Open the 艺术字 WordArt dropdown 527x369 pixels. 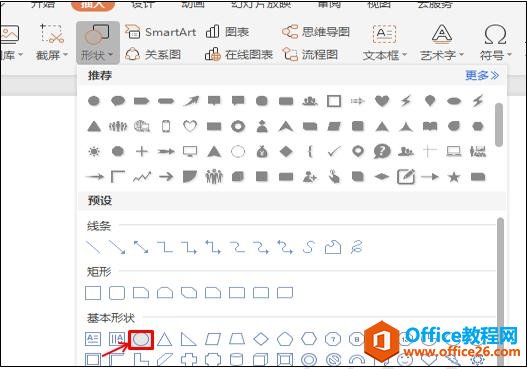442,43
